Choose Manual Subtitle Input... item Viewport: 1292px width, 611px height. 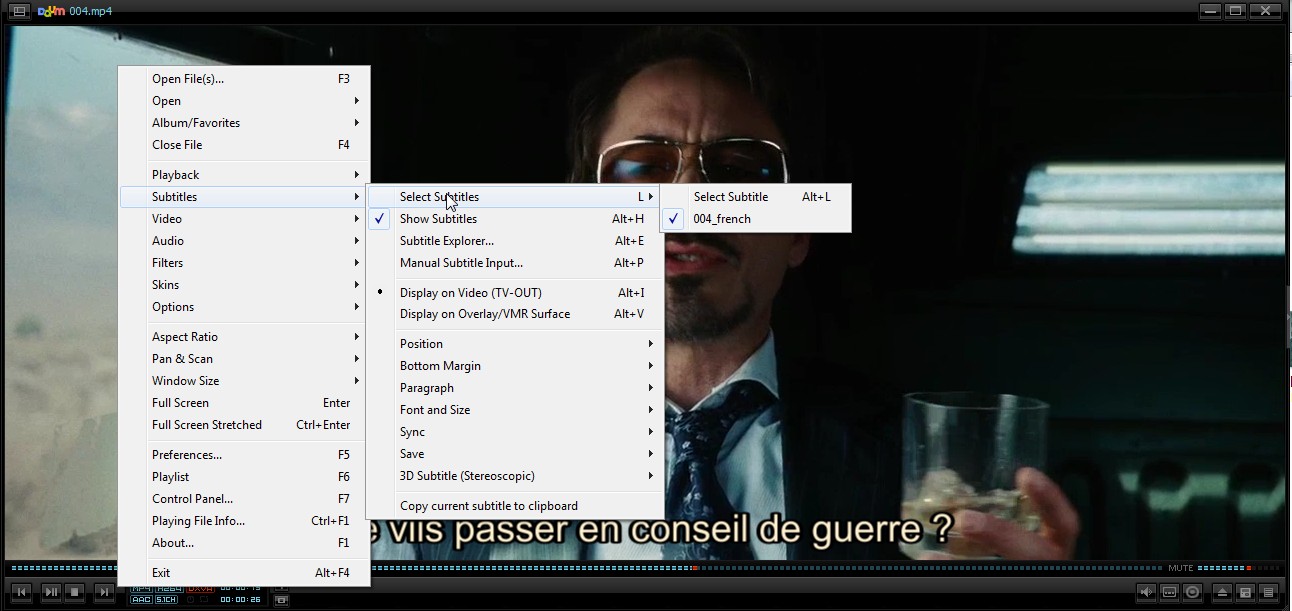click(x=514, y=263)
